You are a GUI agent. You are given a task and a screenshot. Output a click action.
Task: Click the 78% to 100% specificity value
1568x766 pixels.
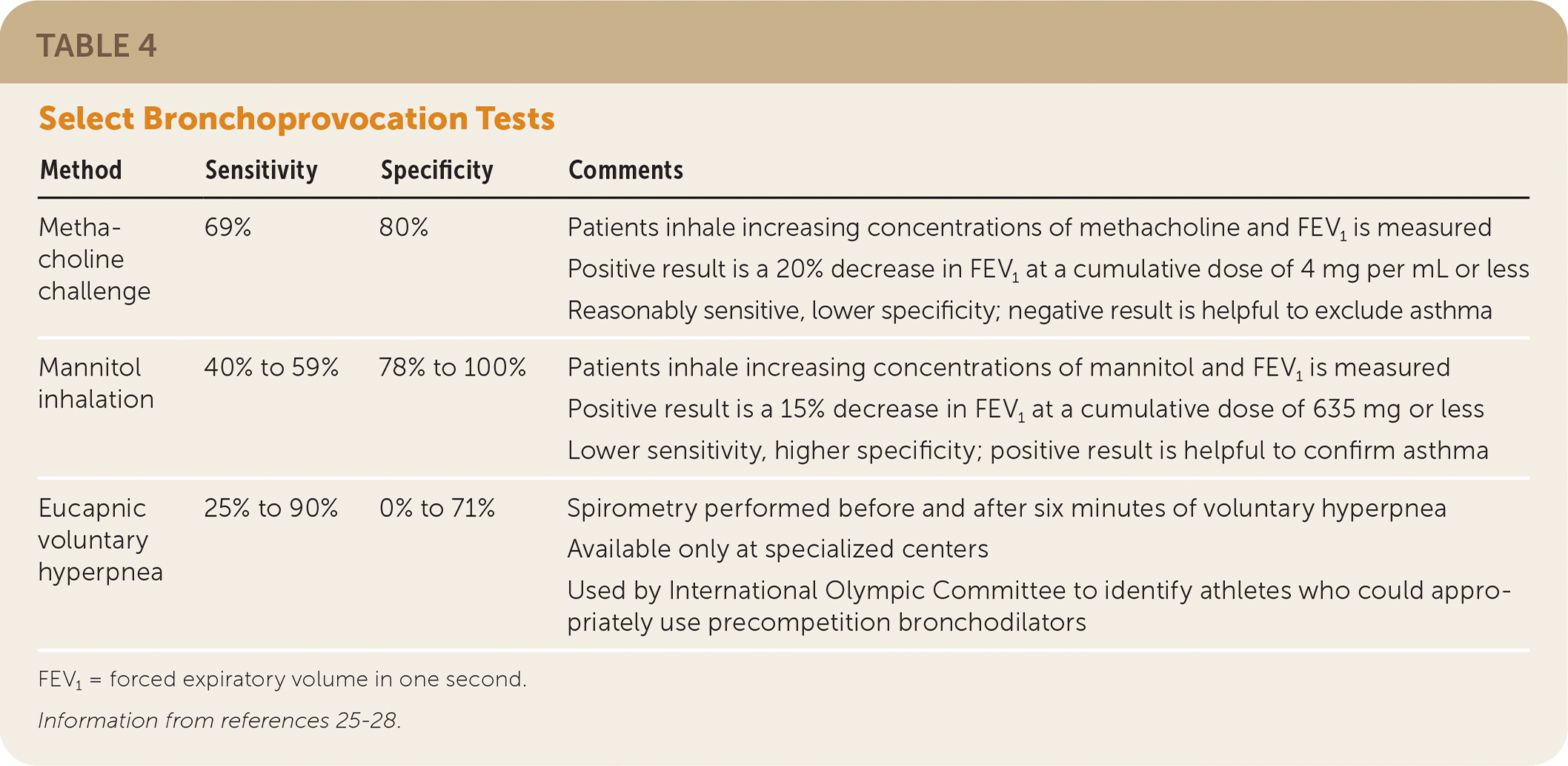[x=452, y=367]
